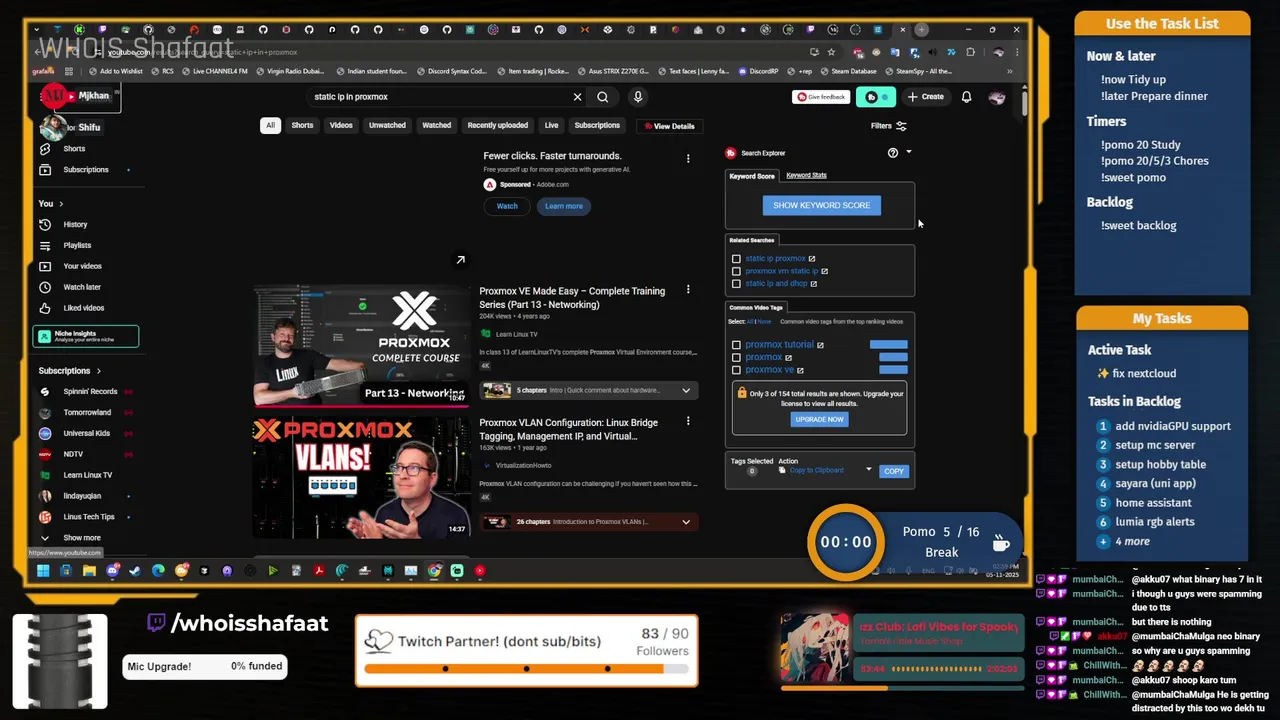Click the 'All' select link under Common Video Tags
The width and height of the screenshot is (1280, 720).
tap(750, 322)
